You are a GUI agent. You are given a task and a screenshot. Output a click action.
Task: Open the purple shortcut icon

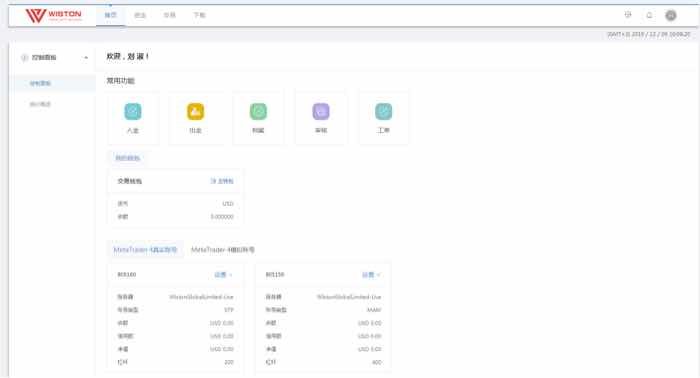(x=321, y=112)
